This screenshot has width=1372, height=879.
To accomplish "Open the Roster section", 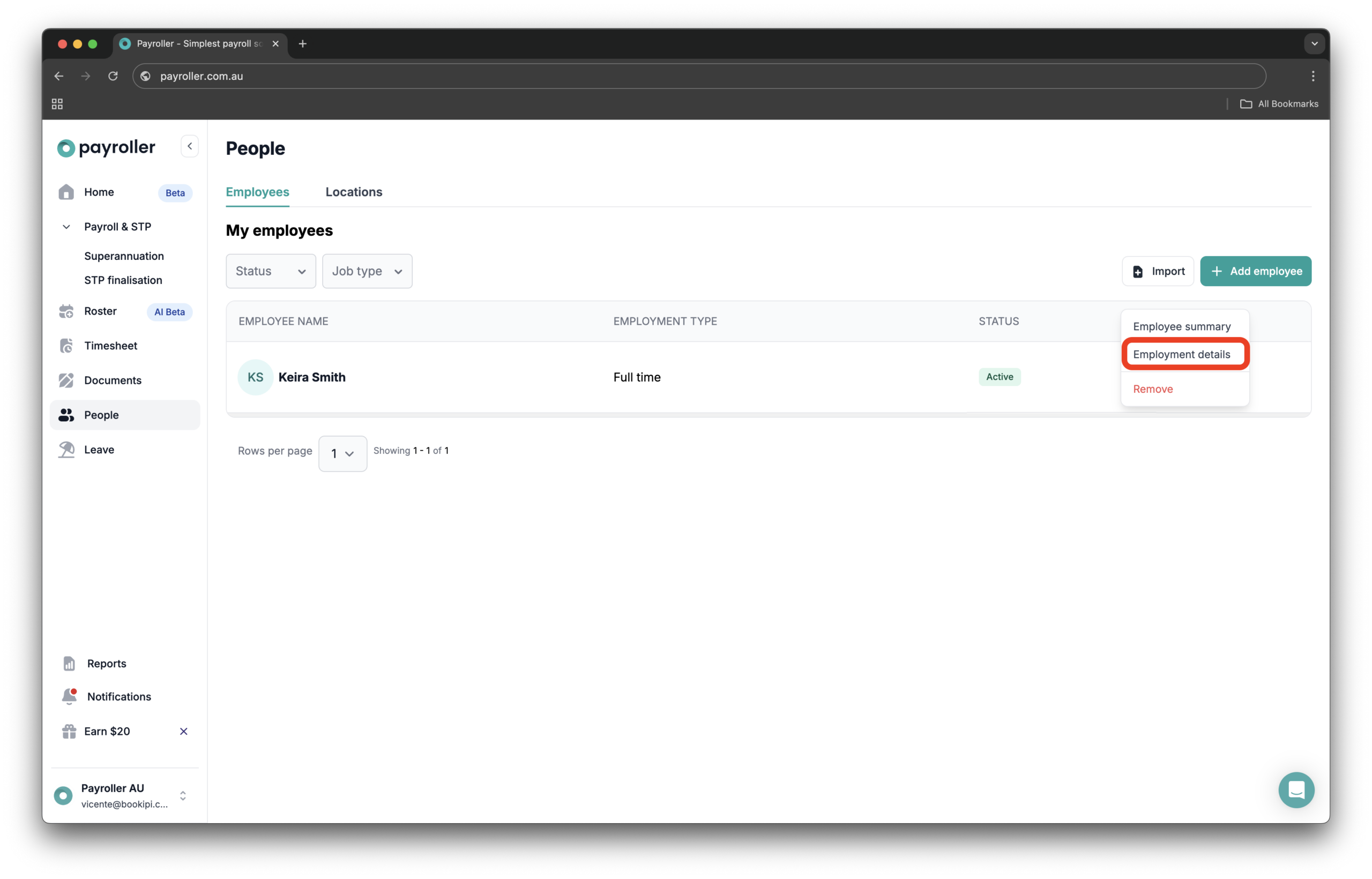I will 100,311.
